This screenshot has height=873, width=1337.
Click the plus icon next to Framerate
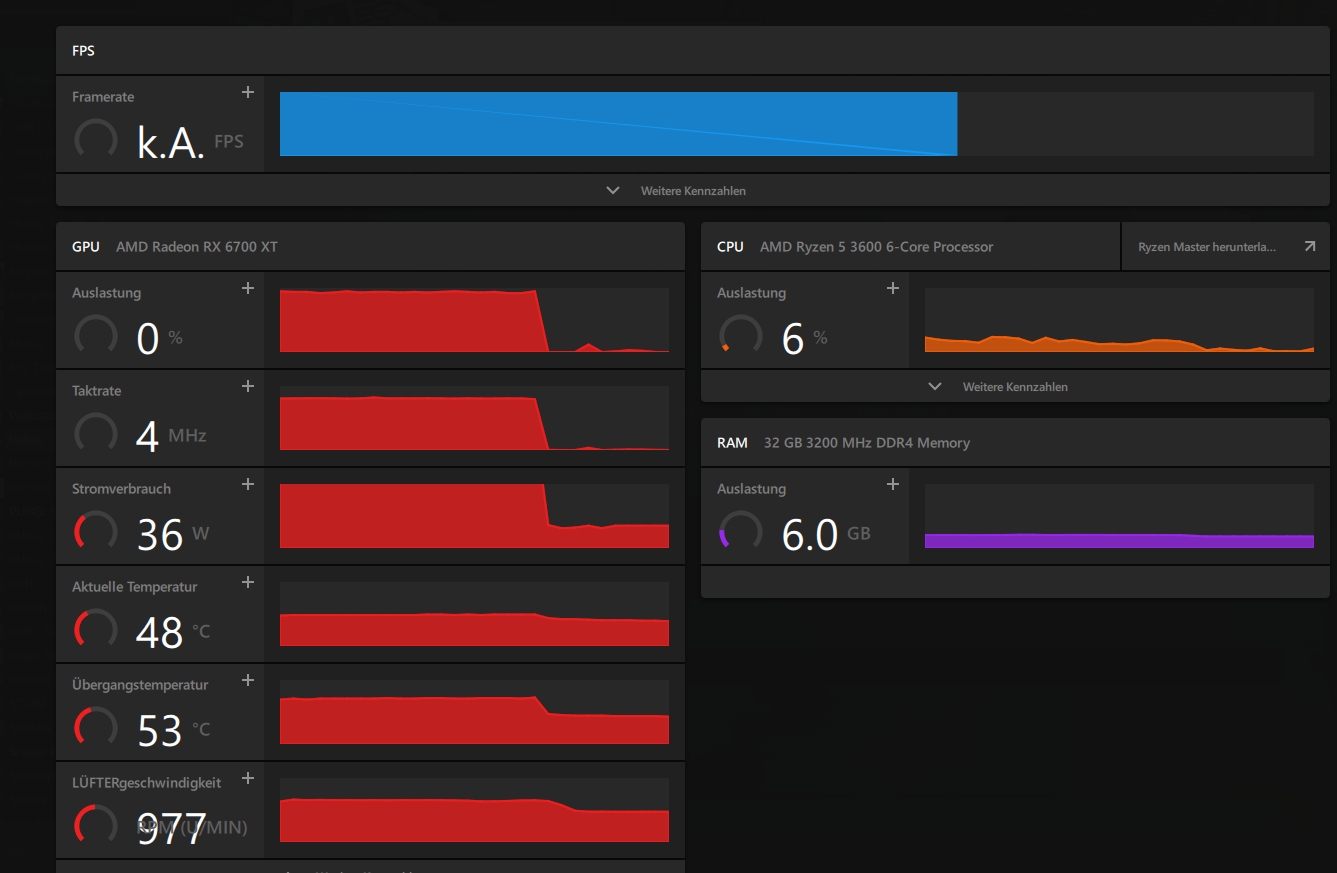click(x=248, y=93)
